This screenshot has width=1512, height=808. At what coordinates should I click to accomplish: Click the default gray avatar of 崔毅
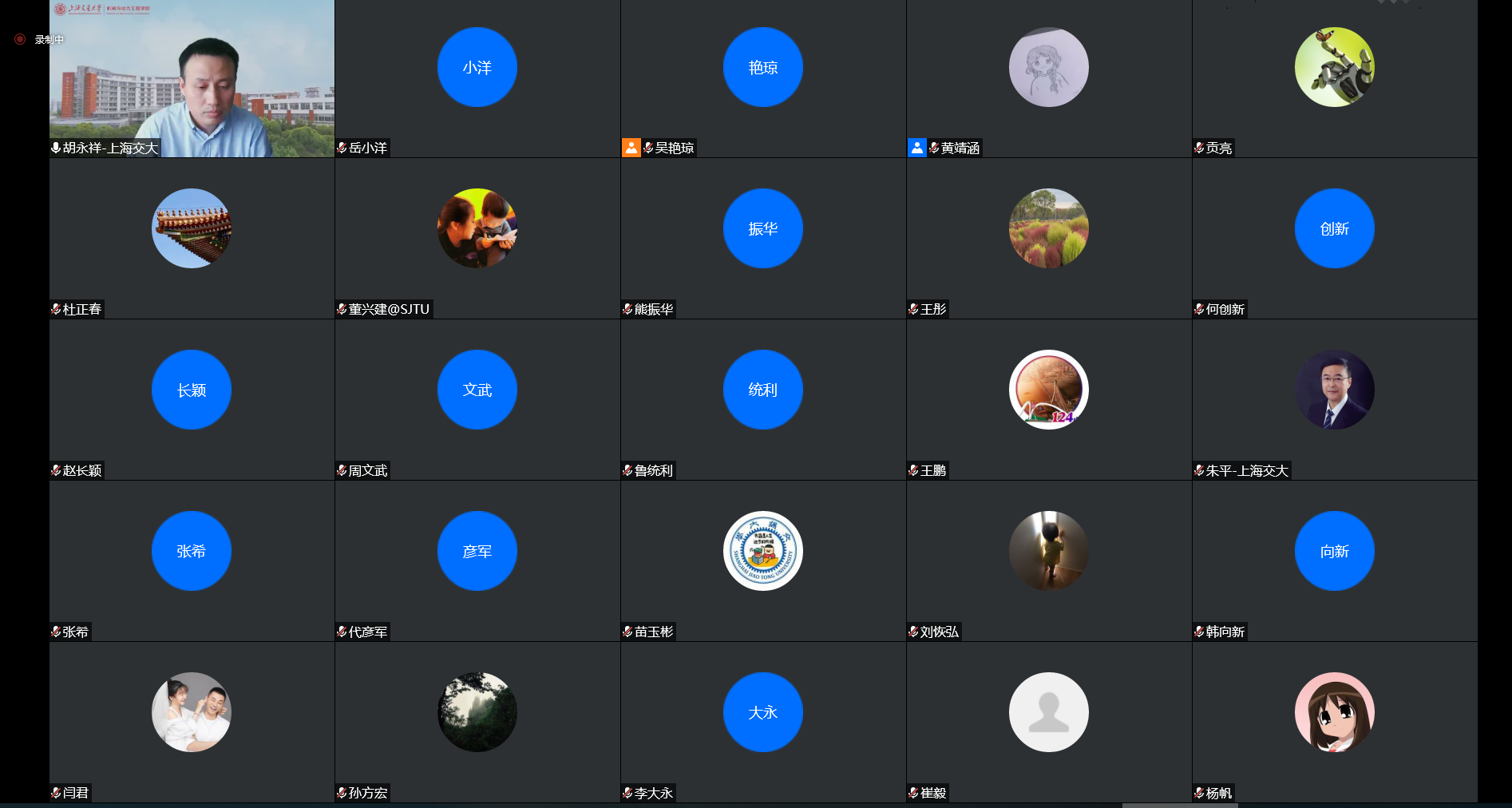pos(1048,712)
